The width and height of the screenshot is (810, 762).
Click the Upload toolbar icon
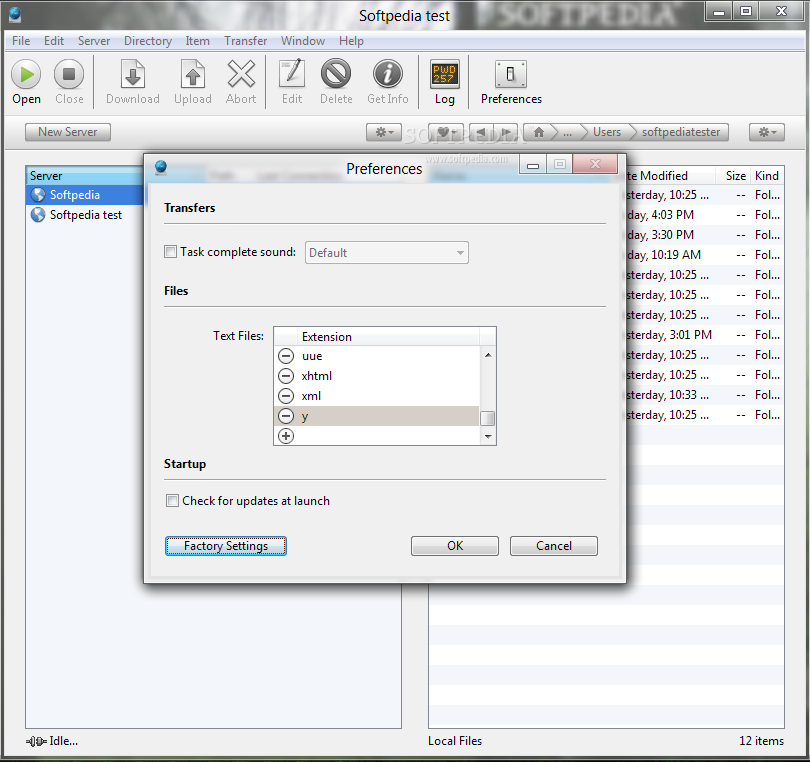point(193,74)
